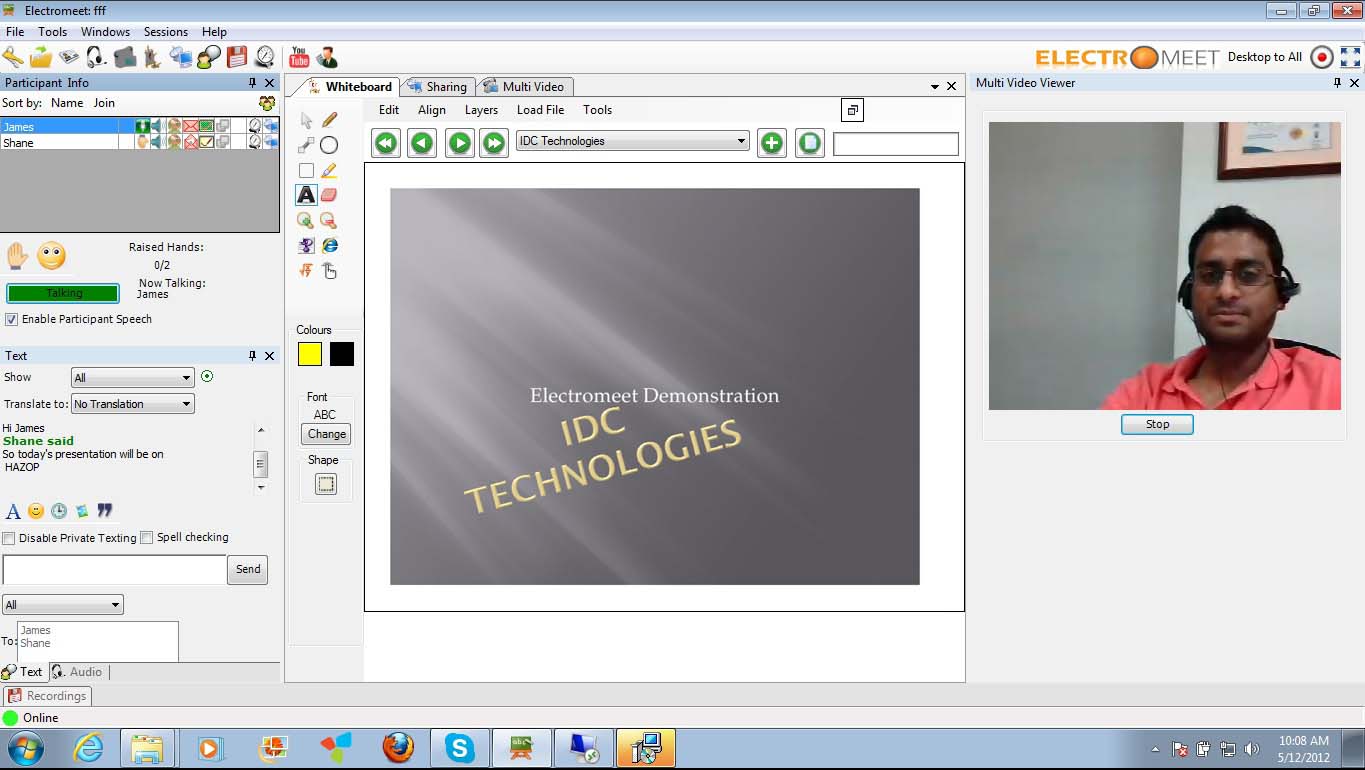Click the Stop video button
Screen dimensions: 1365x770
coord(1157,424)
